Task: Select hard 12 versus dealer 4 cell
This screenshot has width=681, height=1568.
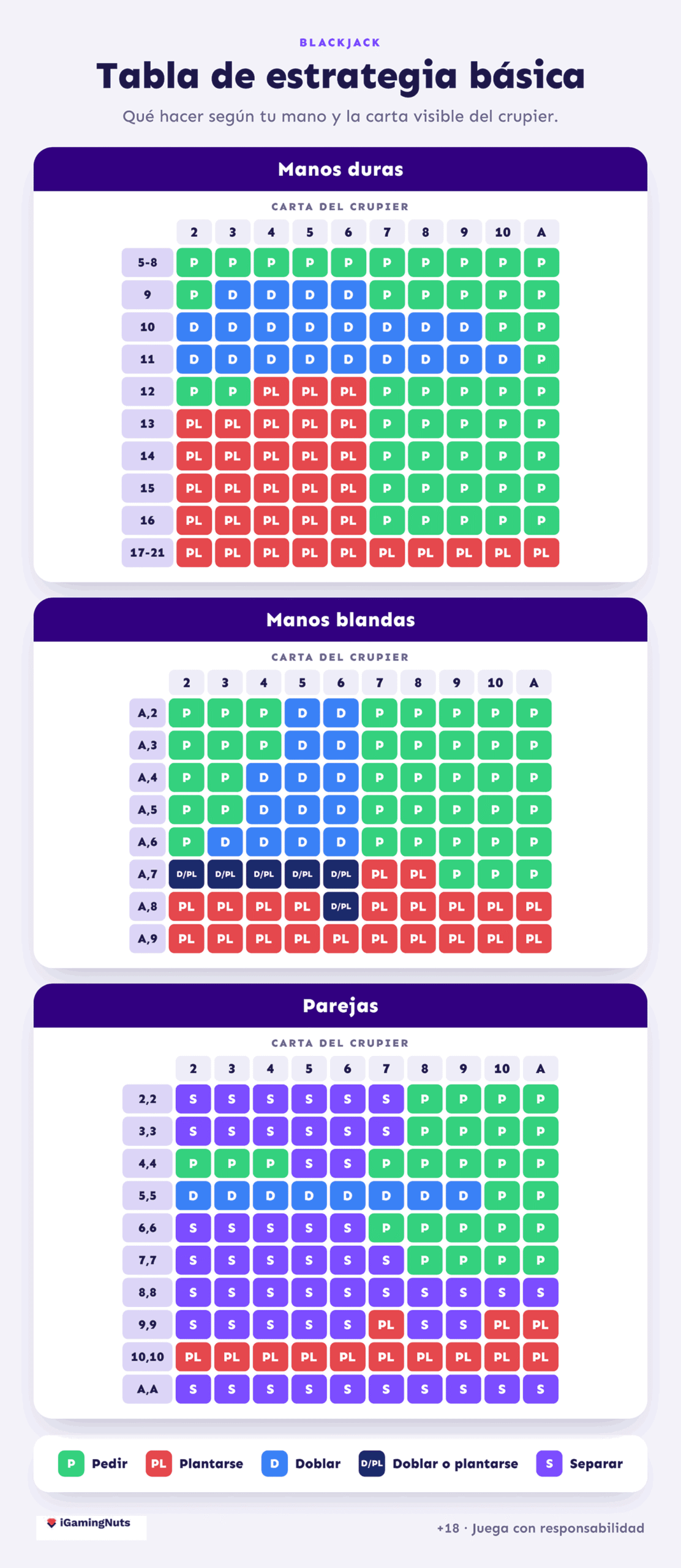Action: (271, 391)
